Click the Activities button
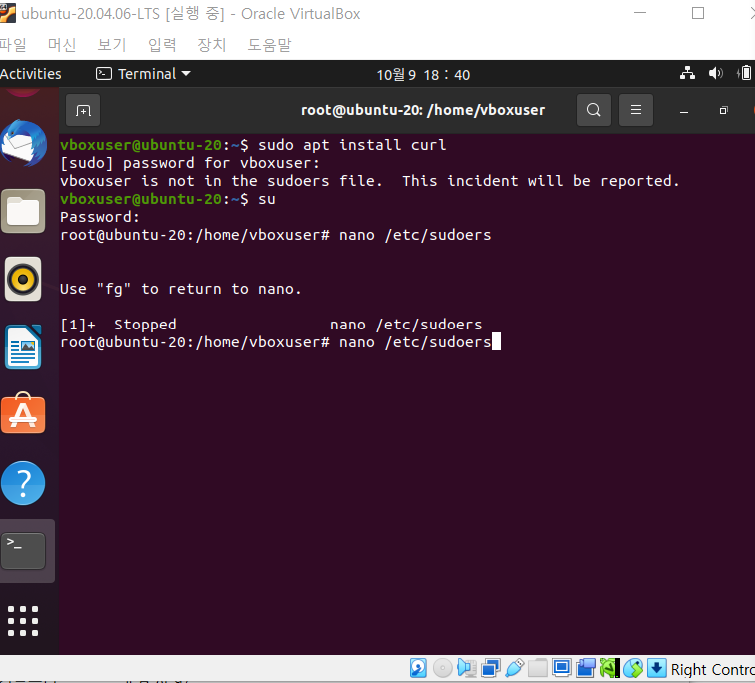This screenshot has height=683, width=755. (x=30, y=74)
